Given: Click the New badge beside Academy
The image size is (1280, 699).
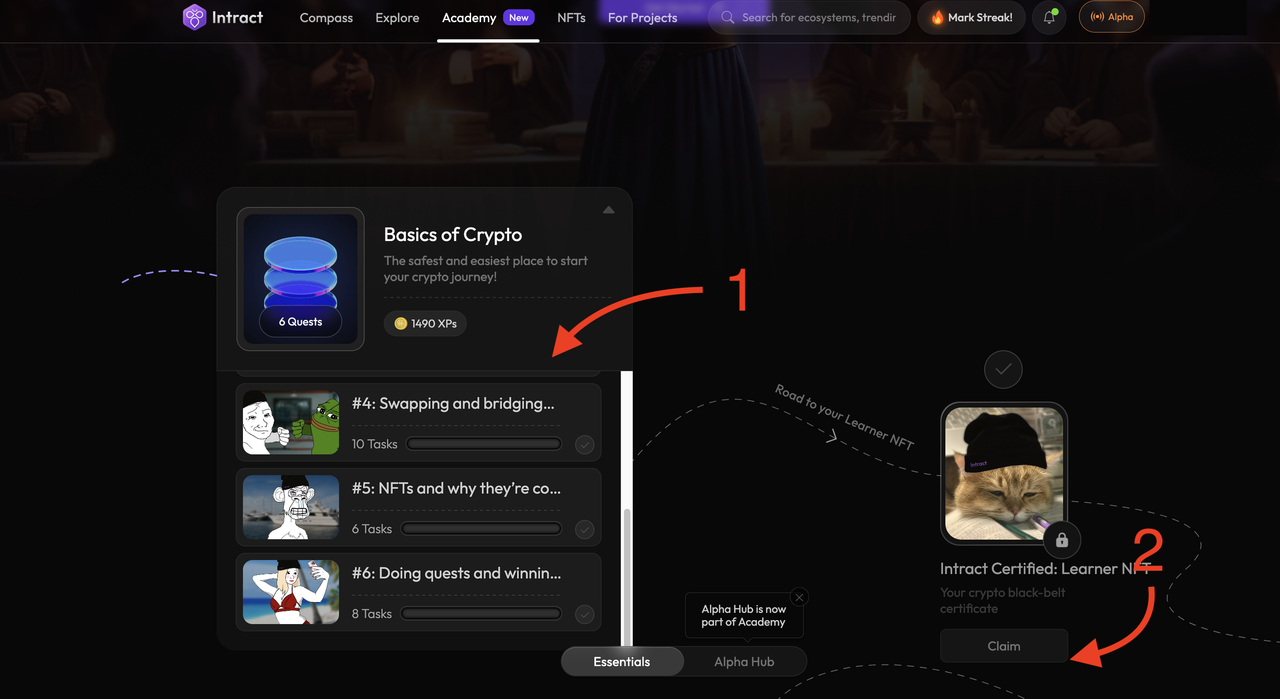Looking at the screenshot, I should (519, 18).
